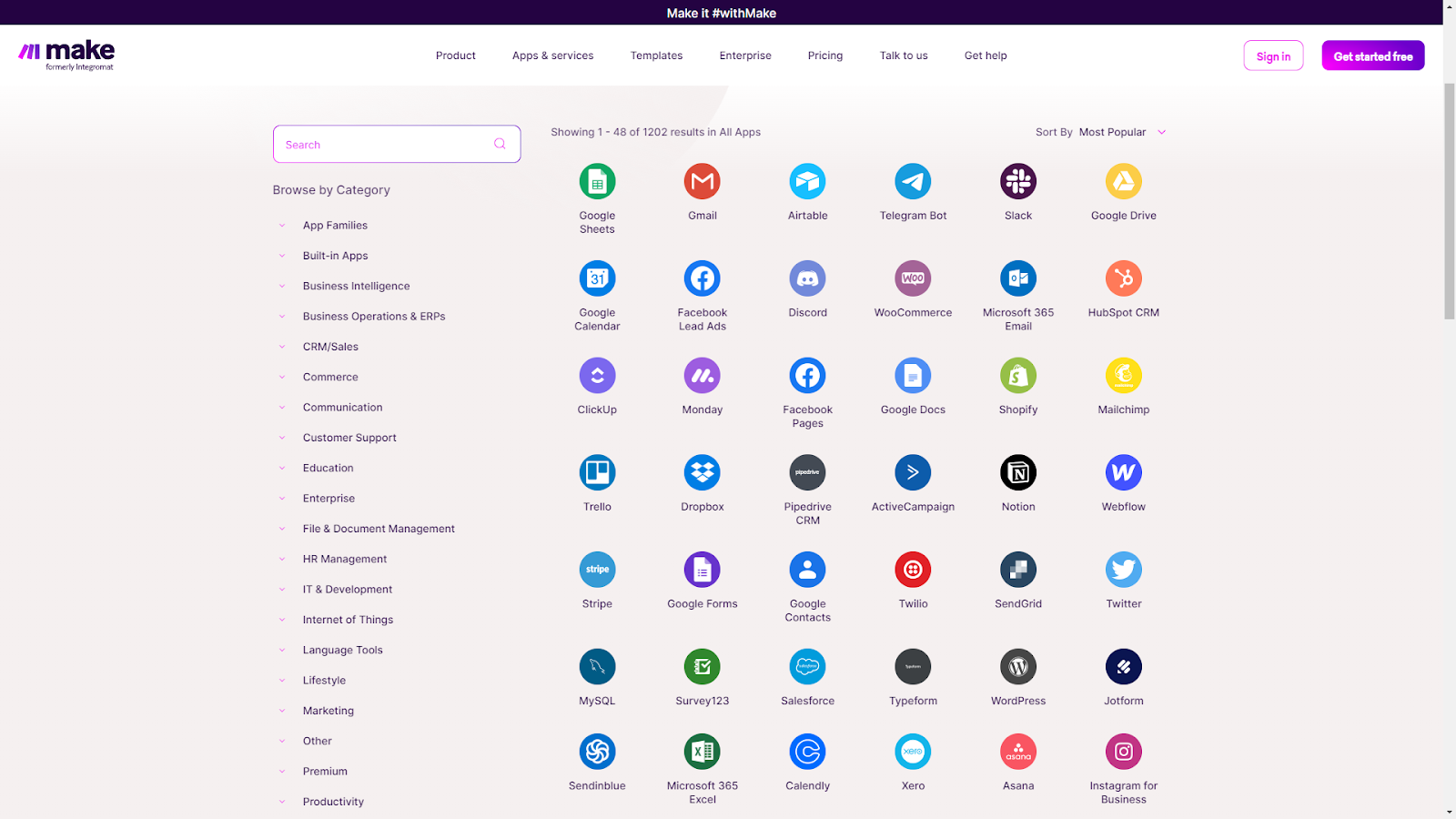
Task: Click the Stripe app icon
Action: click(597, 570)
